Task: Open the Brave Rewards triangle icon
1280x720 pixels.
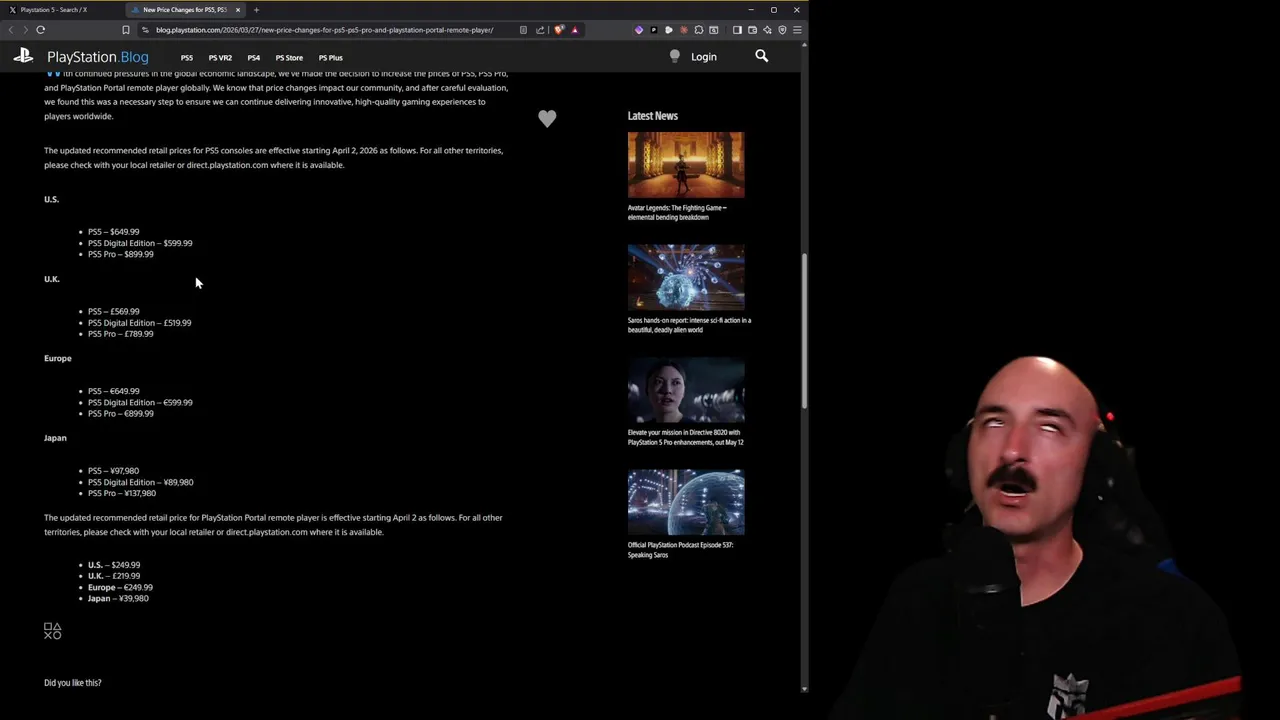Action: click(575, 30)
